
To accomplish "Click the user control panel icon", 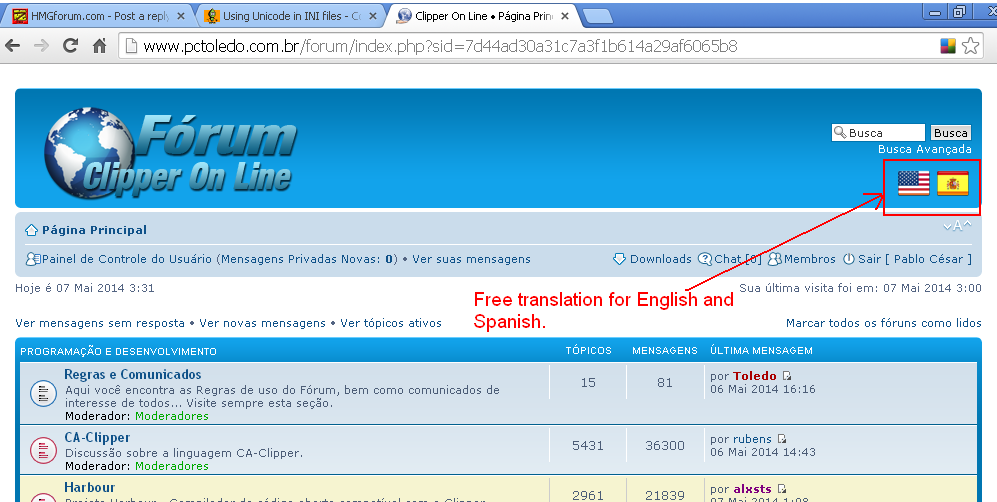I will pyautogui.click(x=32, y=259).
